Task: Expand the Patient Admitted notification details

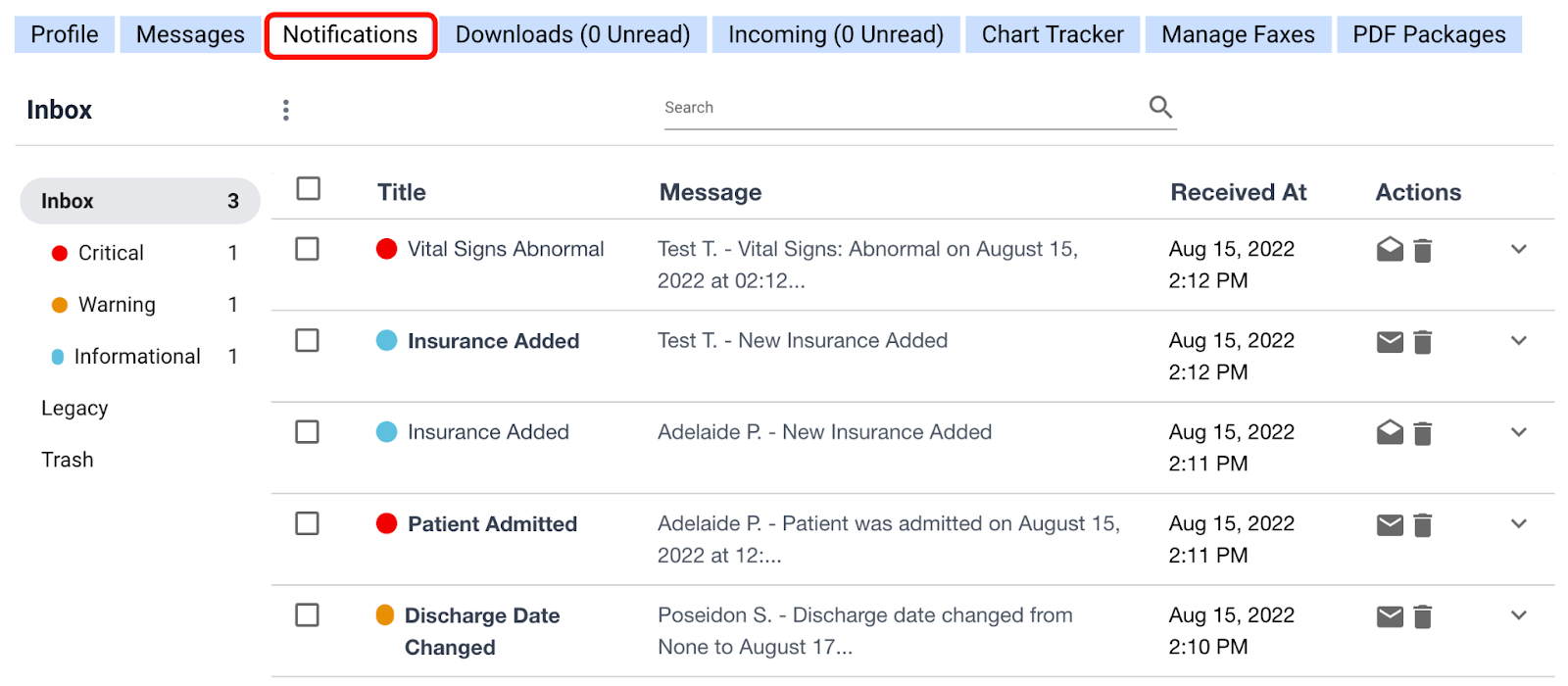Action: [1519, 523]
